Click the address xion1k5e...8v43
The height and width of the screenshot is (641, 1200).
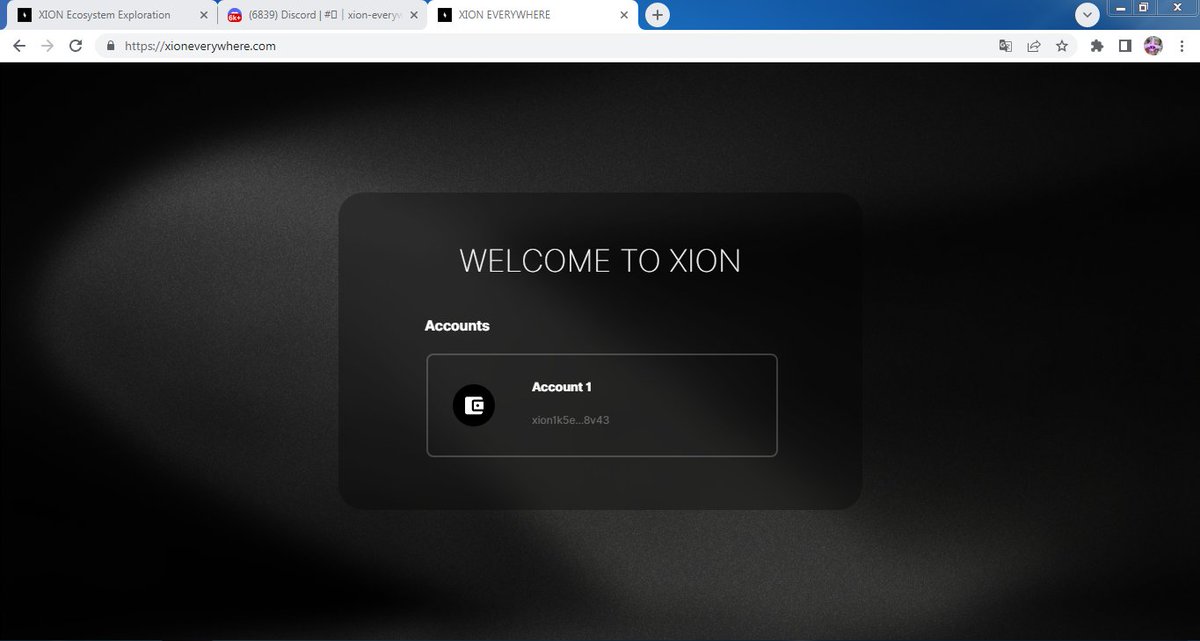click(x=571, y=420)
